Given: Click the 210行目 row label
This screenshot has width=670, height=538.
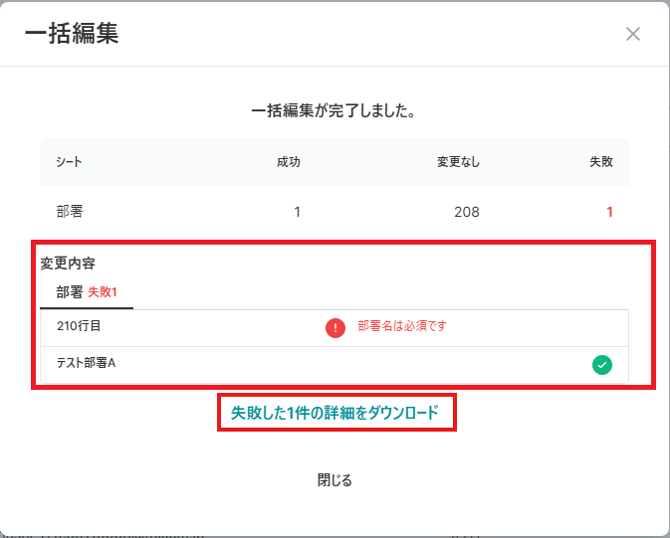Looking at the screenshot, I should 79,326.
